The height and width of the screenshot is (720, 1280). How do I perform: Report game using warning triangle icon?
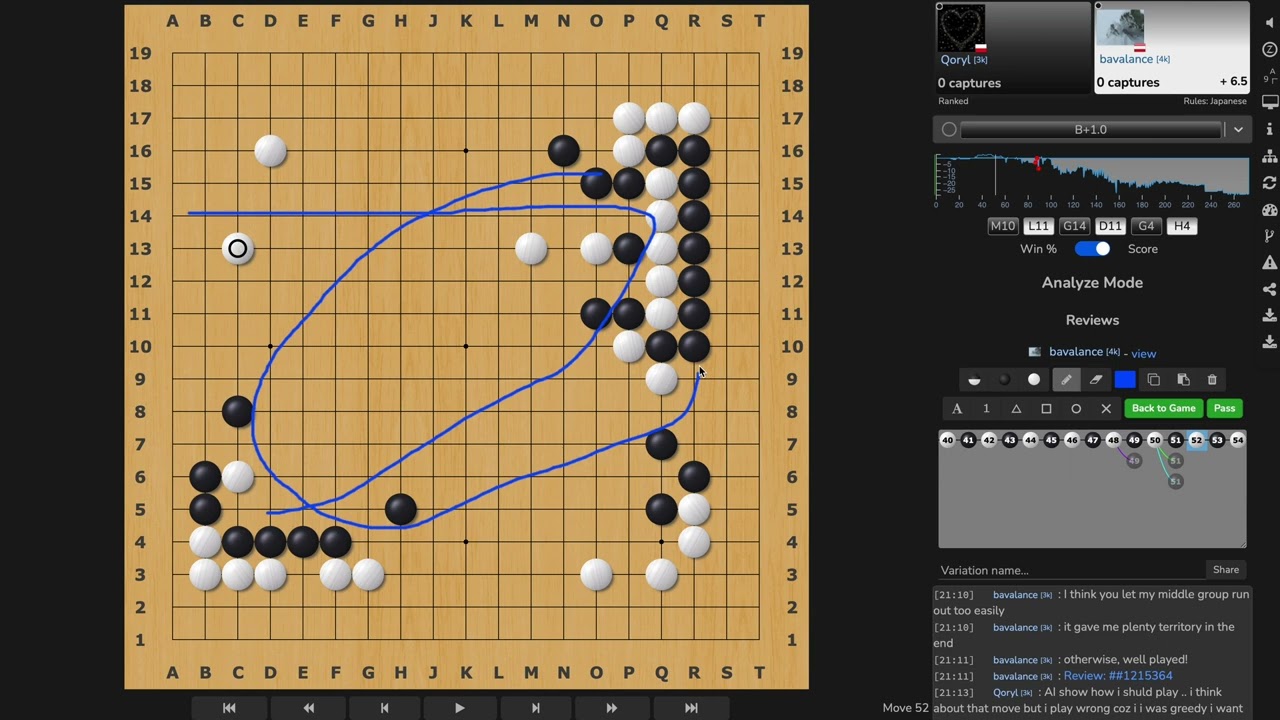[1270, 263]
